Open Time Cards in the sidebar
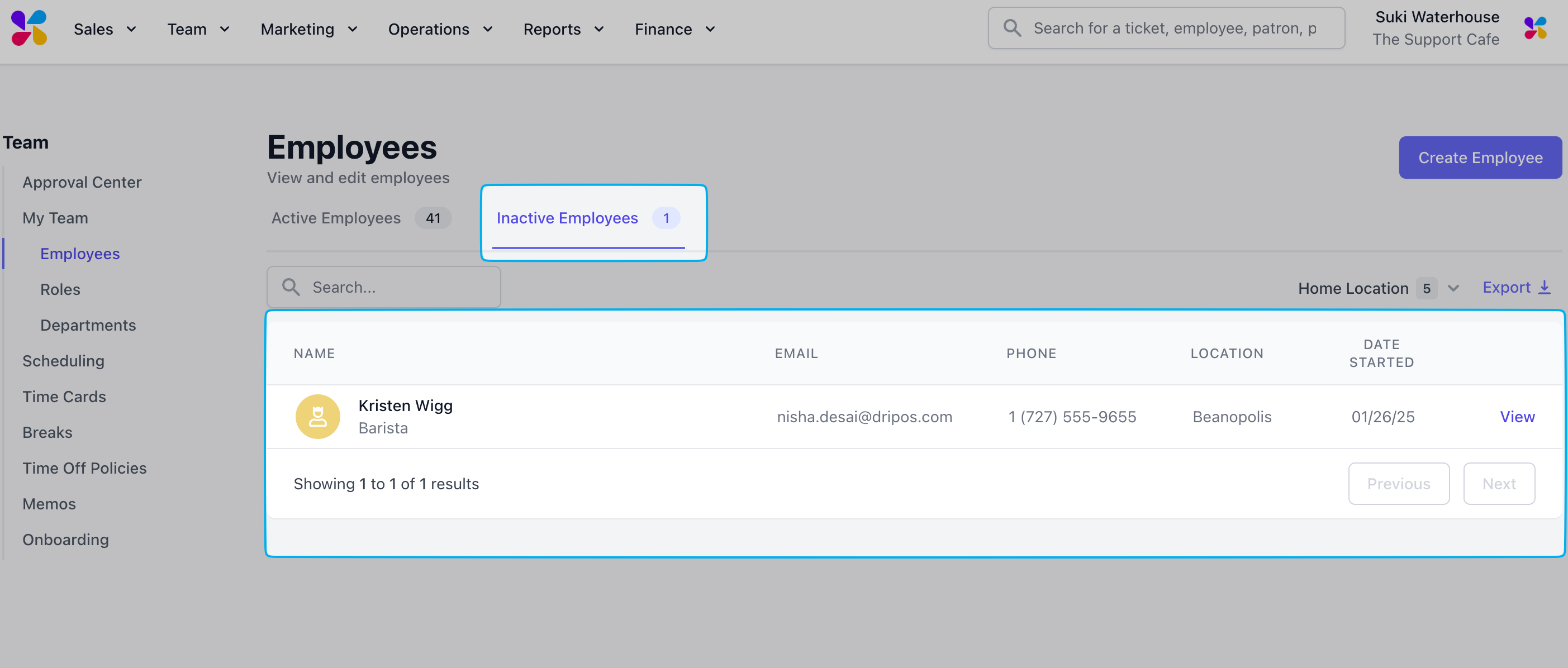The image size is (1568, 668). point(64,397)
